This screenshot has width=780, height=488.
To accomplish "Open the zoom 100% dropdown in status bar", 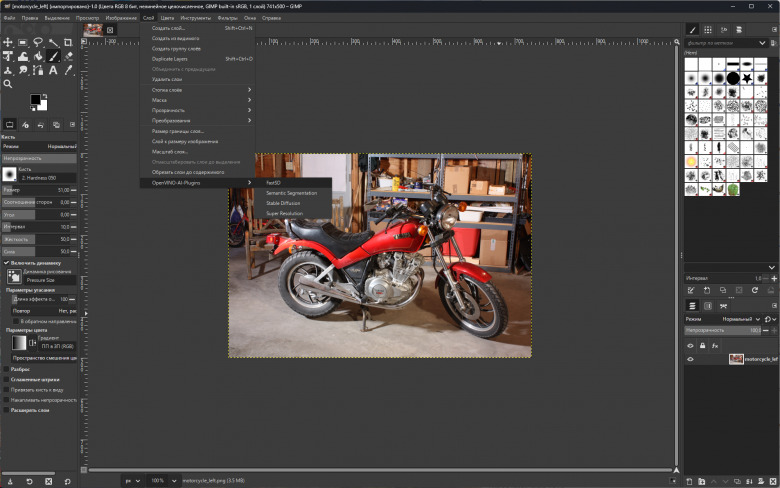I will pyautogui.click(x=174, y=481).
